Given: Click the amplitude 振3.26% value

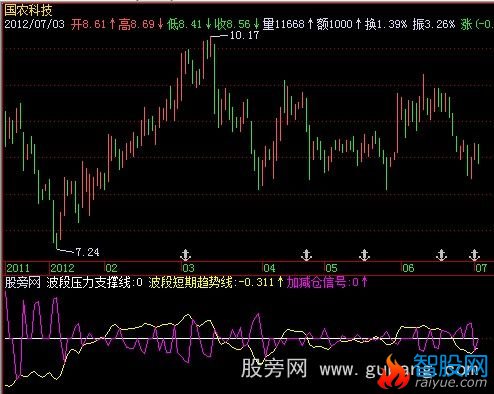Looking at the screenshot, I should click(434, 24).
